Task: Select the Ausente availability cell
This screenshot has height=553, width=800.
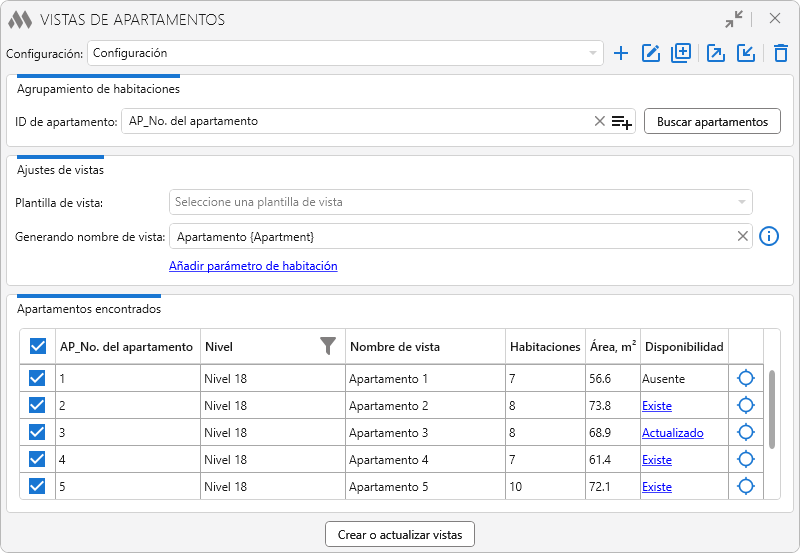Action: pos(684,379)
